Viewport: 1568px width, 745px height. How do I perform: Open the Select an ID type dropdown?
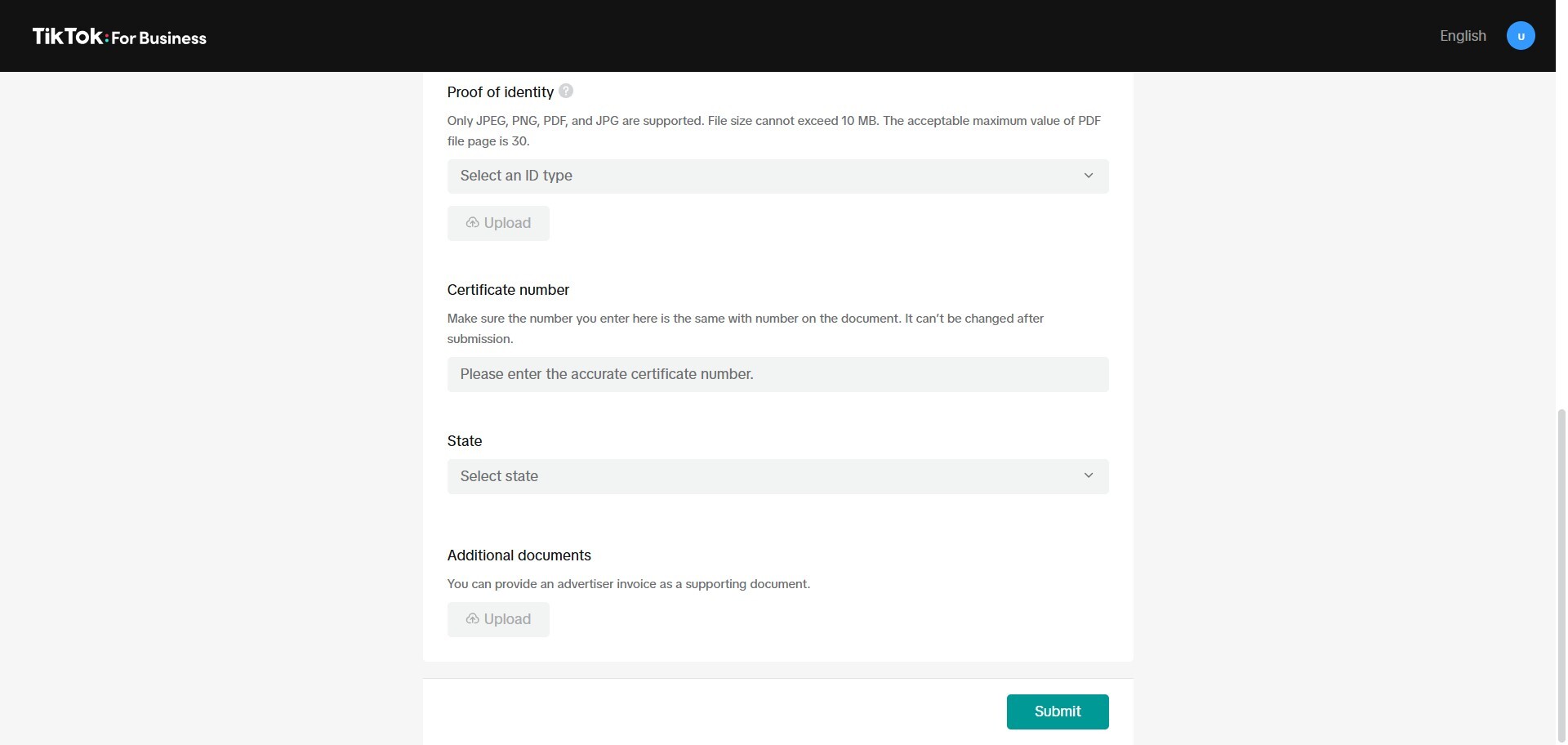(768, 176)
